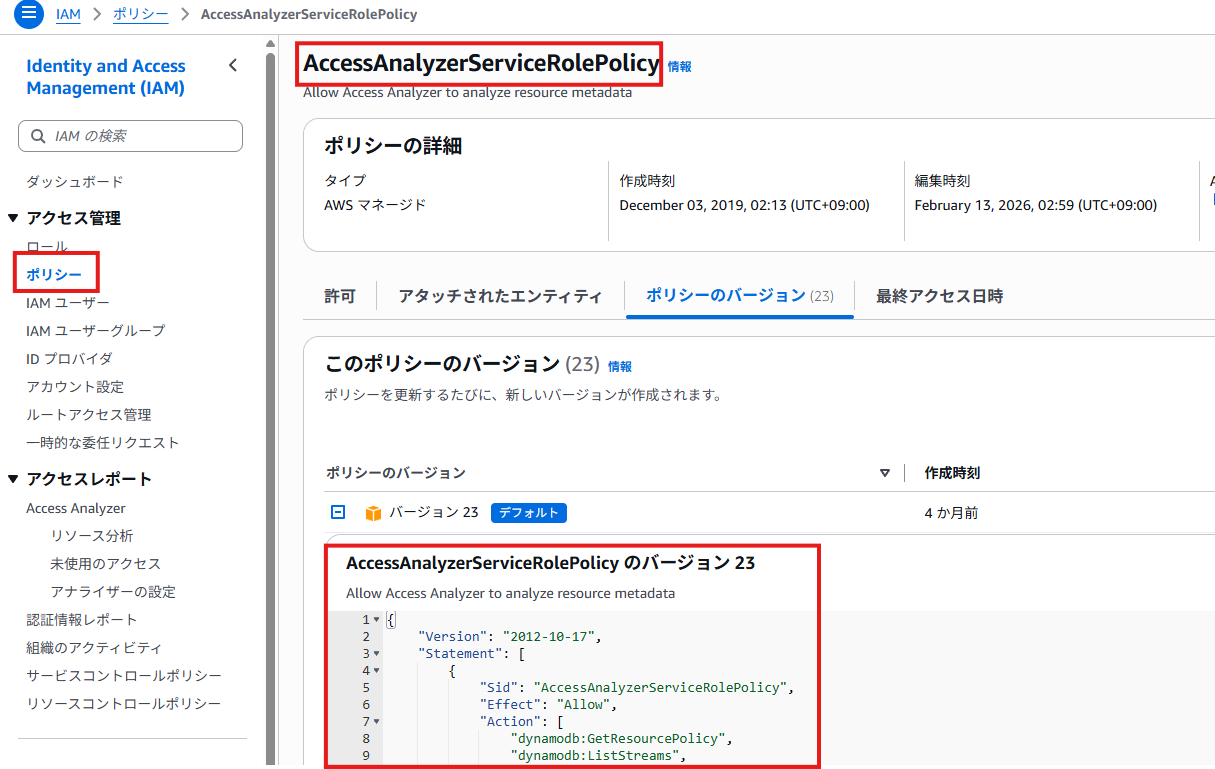The height and width of the screenshot is (769, 1215).
Task: Click the AccessAnalyzerServiceRolePolicy page title
Action: pyautogui.click(x=481, y=64)
